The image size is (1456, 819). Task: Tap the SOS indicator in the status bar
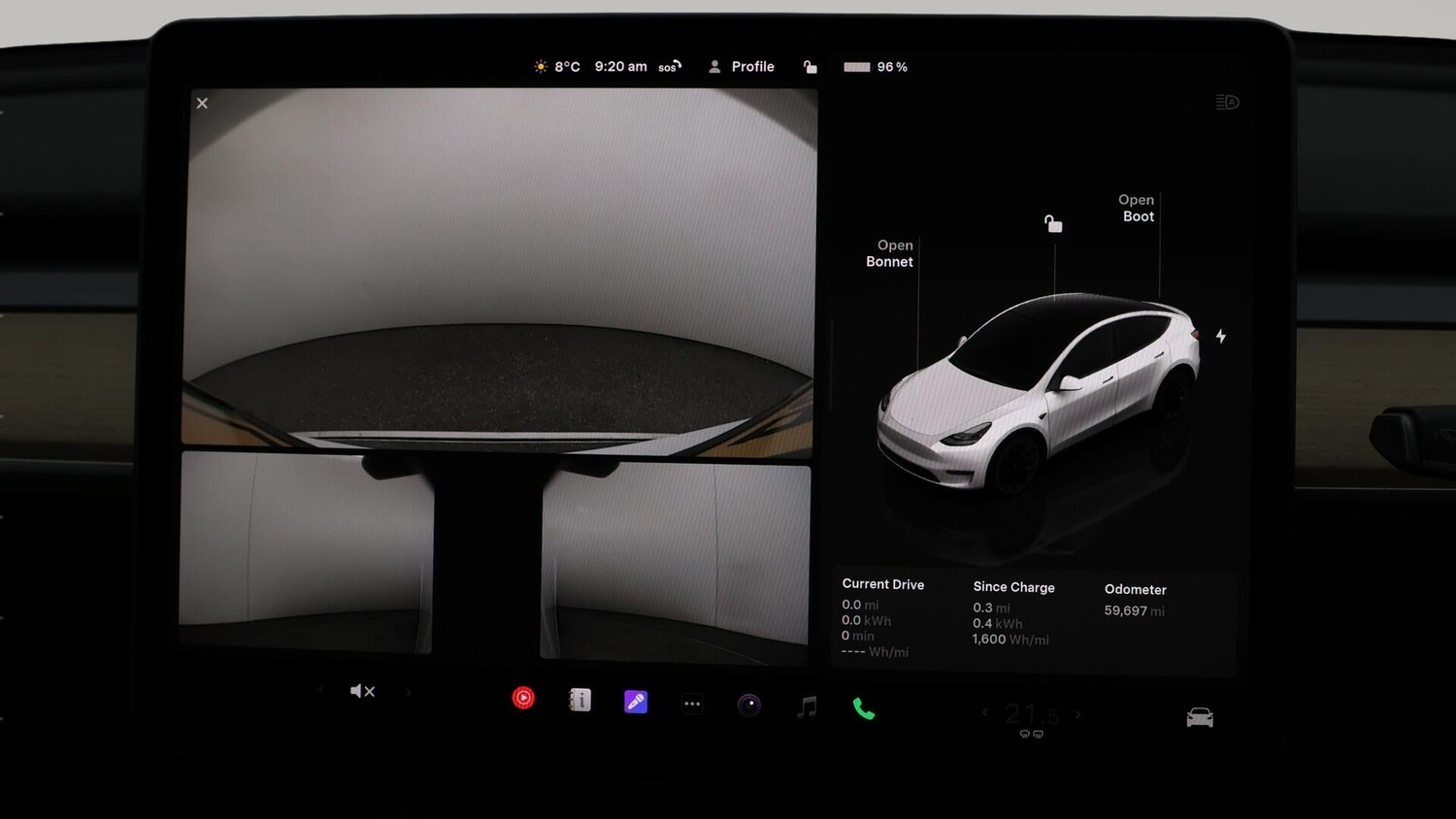click(668, 66)
